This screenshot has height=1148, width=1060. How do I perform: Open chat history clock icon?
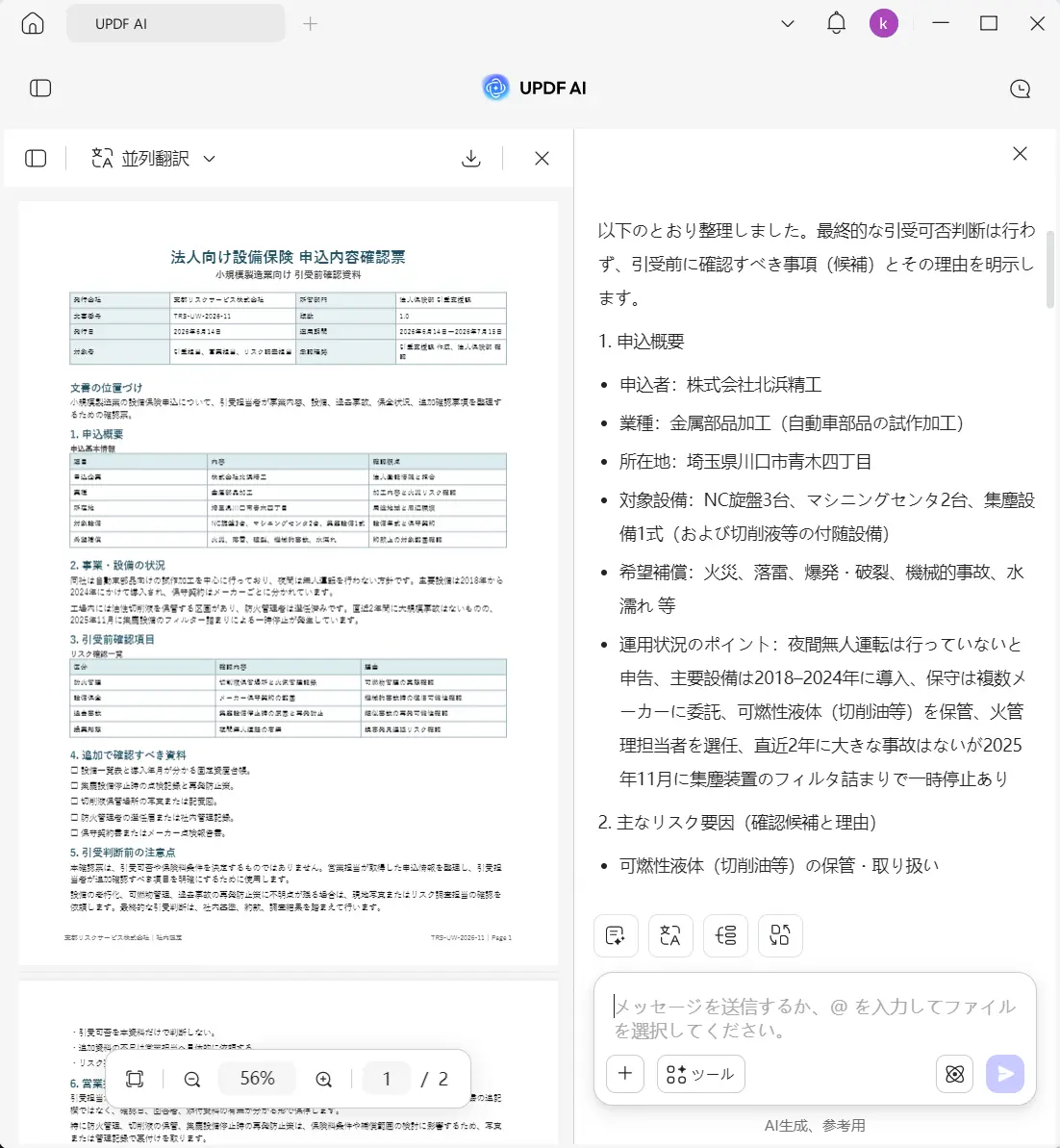[1020, 89]
